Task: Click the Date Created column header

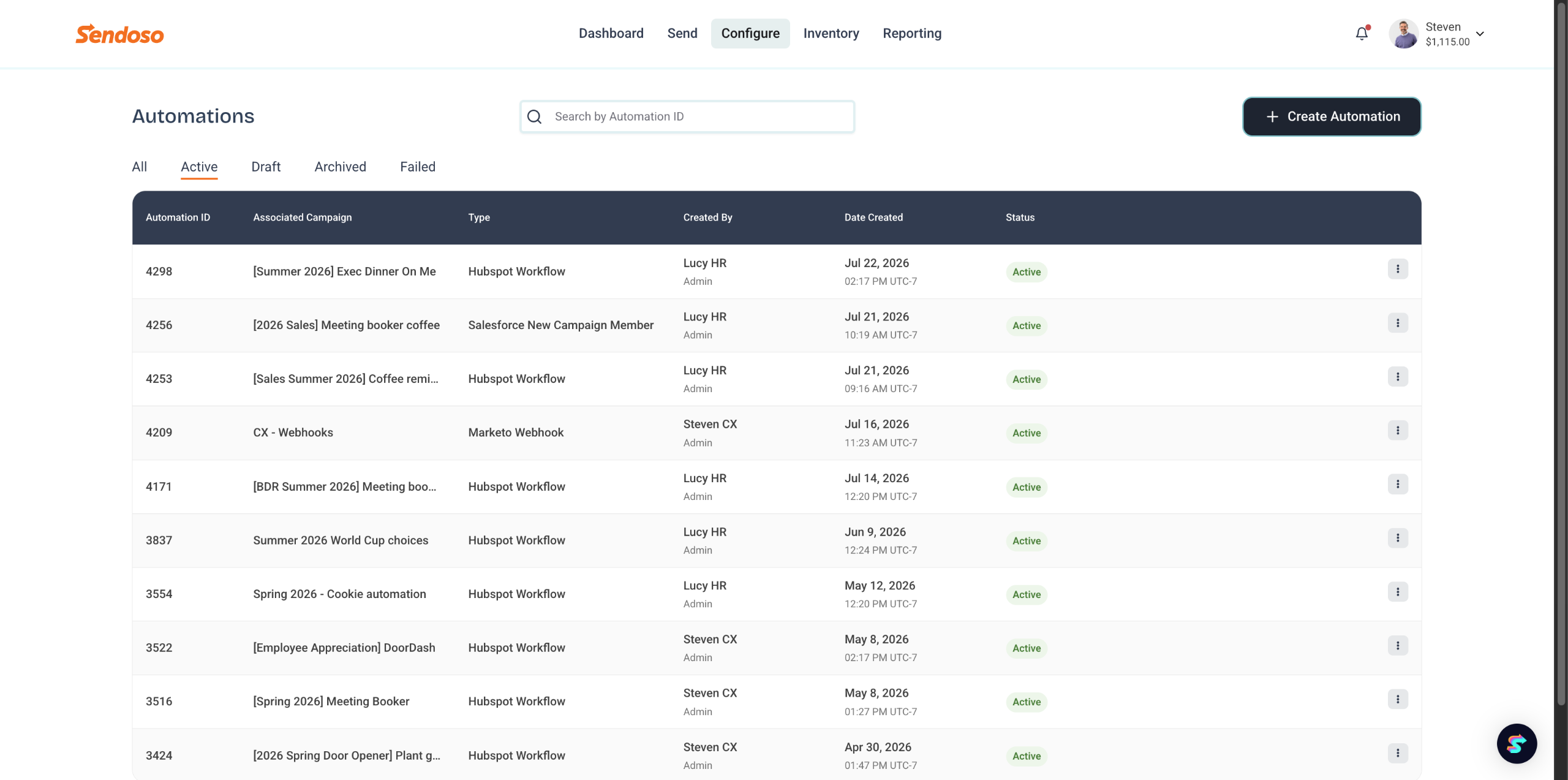Action: [x=873, y=218]
